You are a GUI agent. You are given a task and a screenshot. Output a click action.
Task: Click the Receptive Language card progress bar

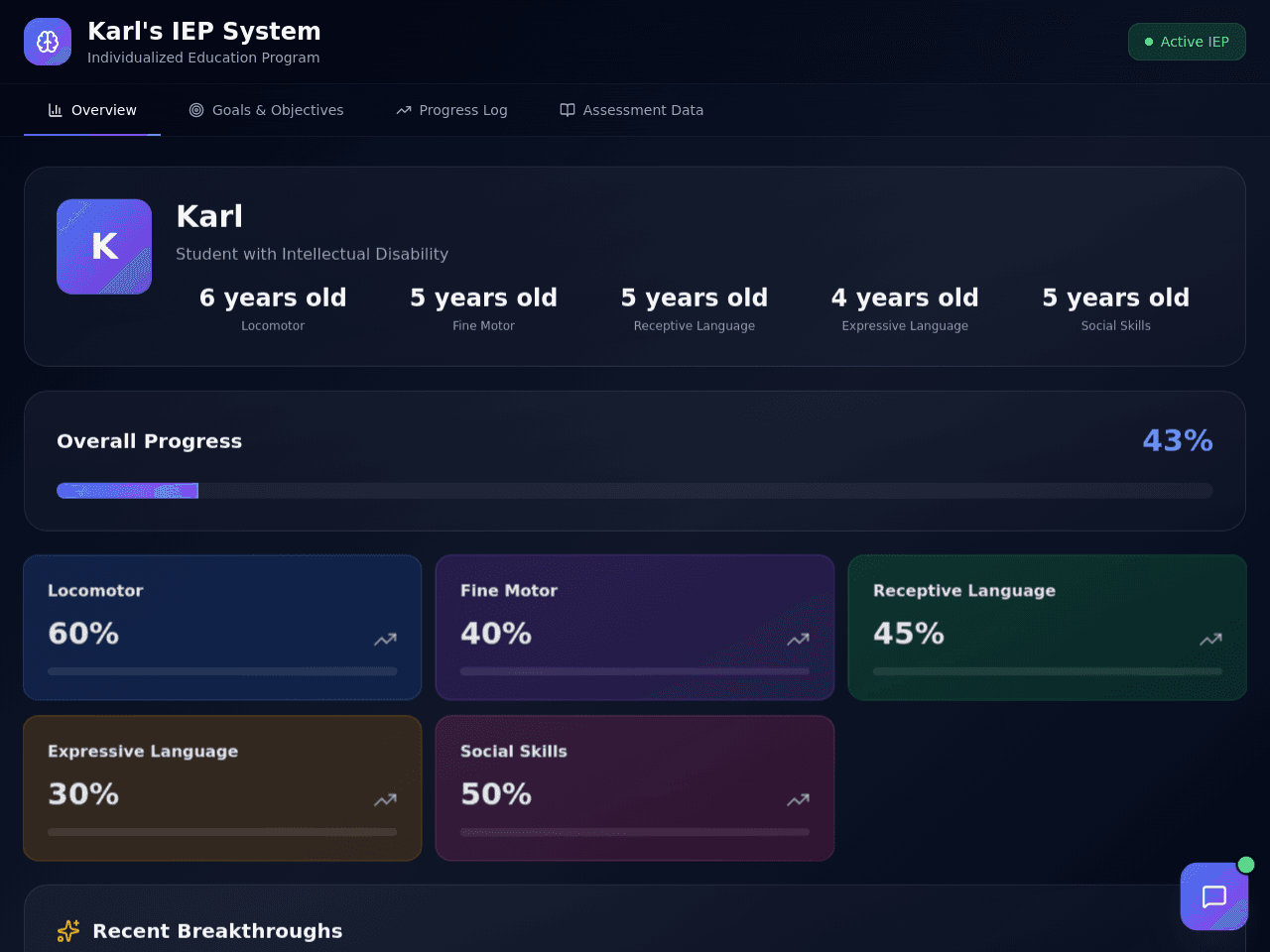tap(1048, 671)
